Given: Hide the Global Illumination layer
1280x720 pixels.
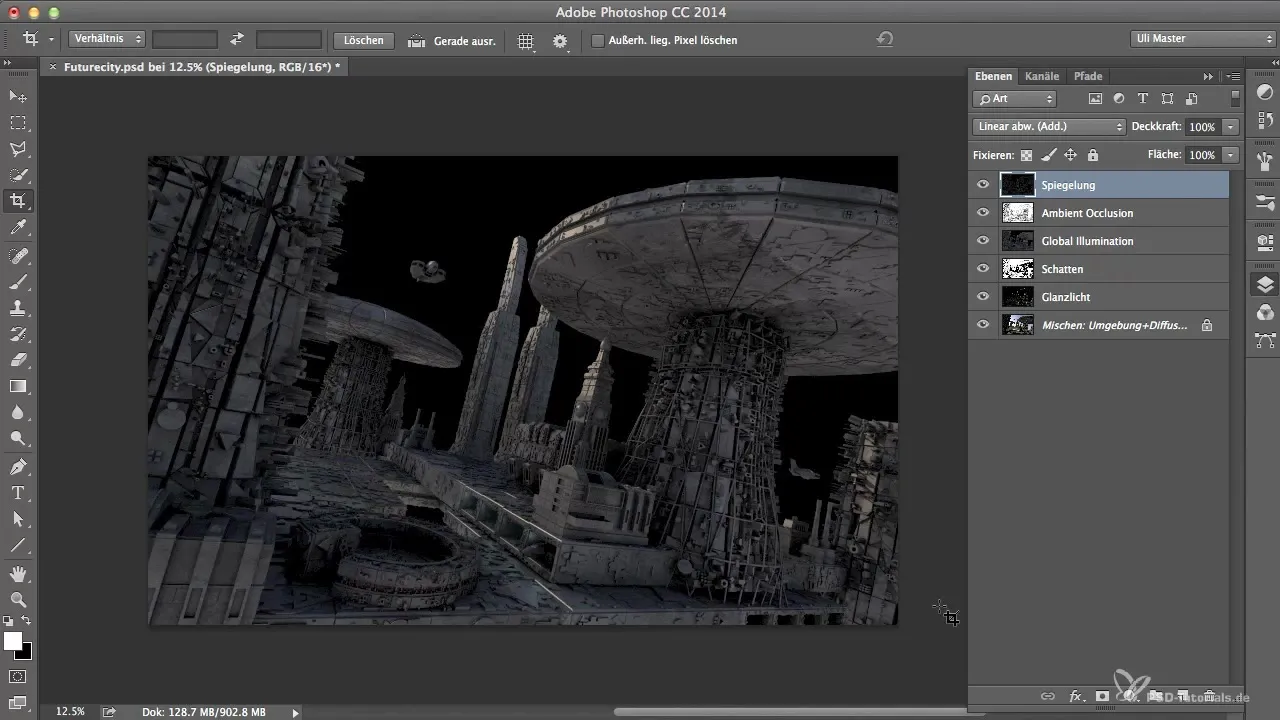Looking at the screenshot, I should pyautogui.click(x=983, y=241).
